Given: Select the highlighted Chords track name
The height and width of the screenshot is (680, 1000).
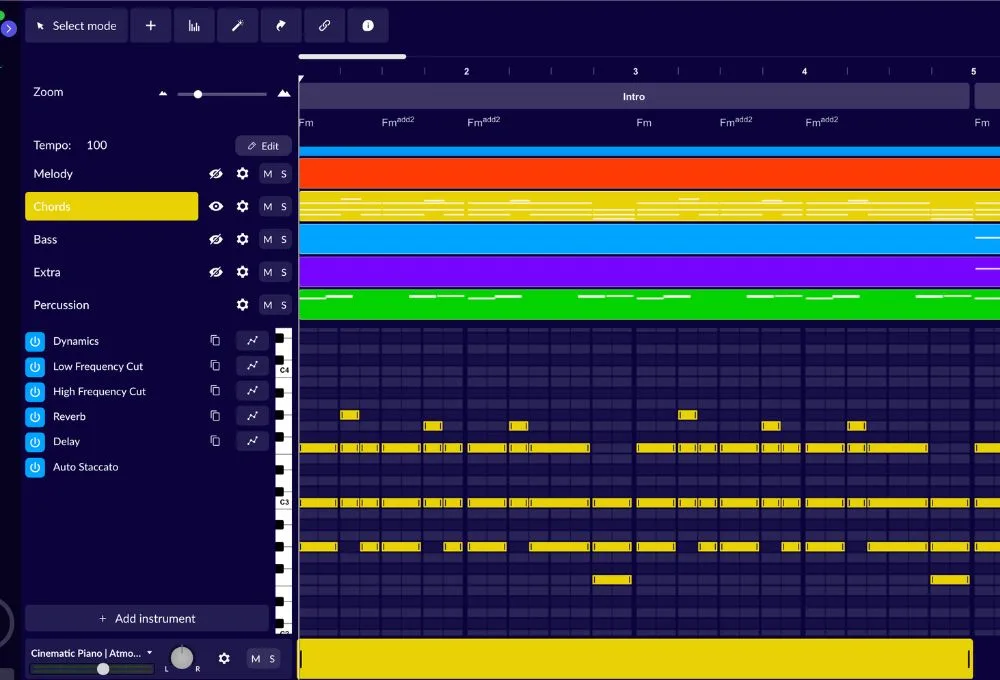Looking at the screenshot, I should 112,206.
